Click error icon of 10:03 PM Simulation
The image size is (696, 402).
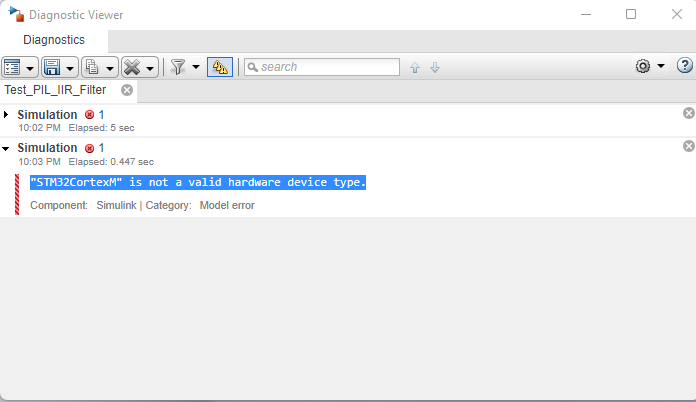(89, 148)
